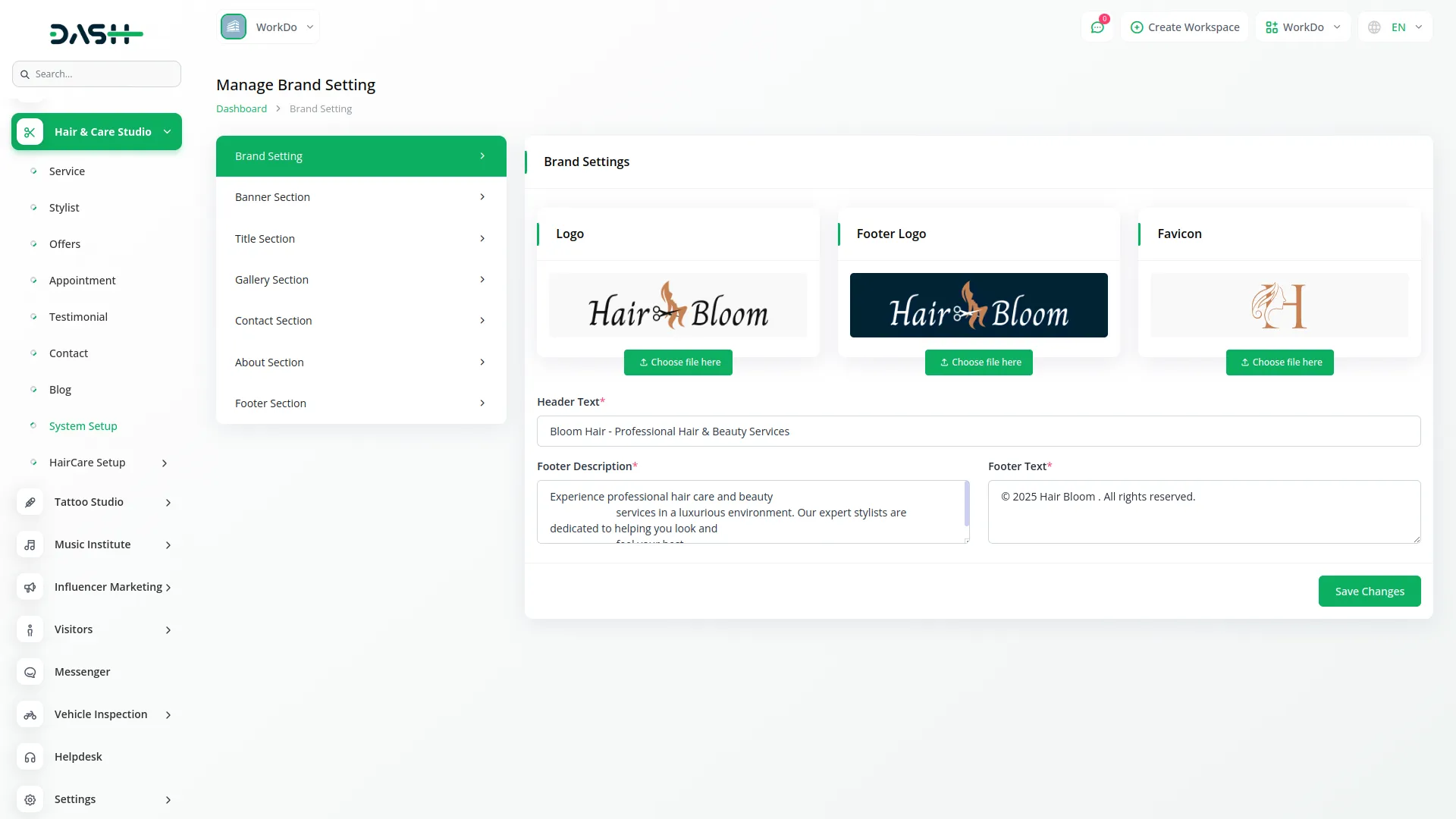The width and height of the screenshot is (1456, 819).
Task: Click the messages notification bell icon
Action: (1097, 27)
